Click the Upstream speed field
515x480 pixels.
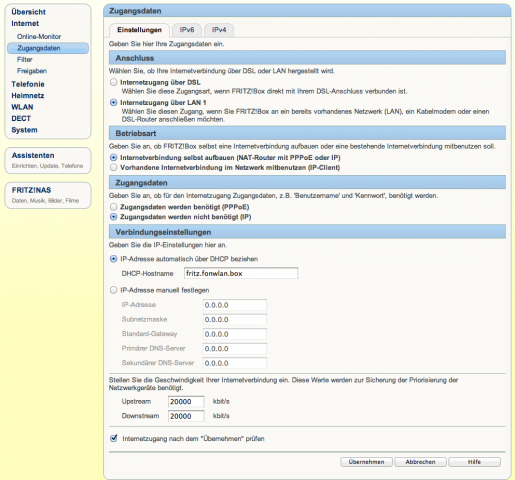tap(186, 402)
